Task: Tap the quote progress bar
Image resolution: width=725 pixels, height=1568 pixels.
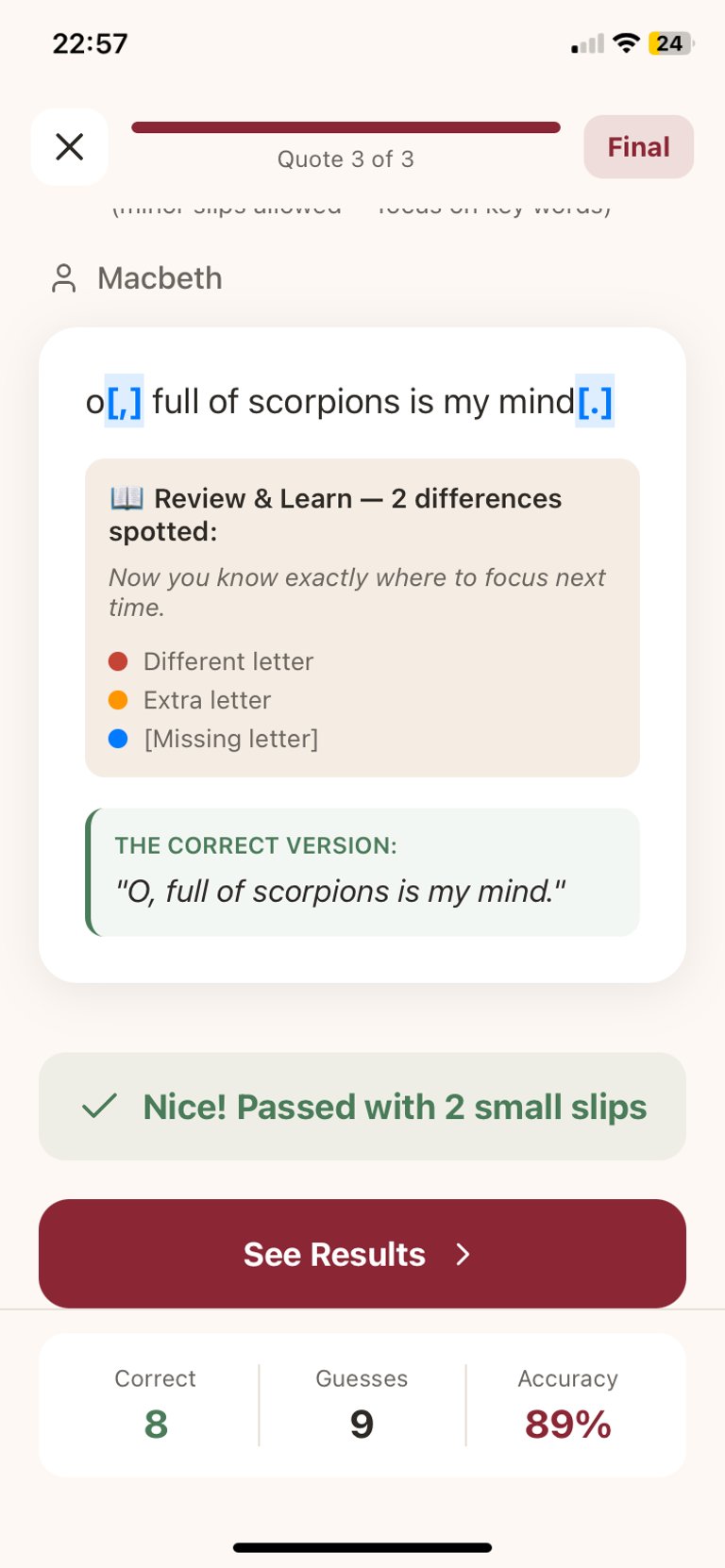Action: click(x=346, y=127)
